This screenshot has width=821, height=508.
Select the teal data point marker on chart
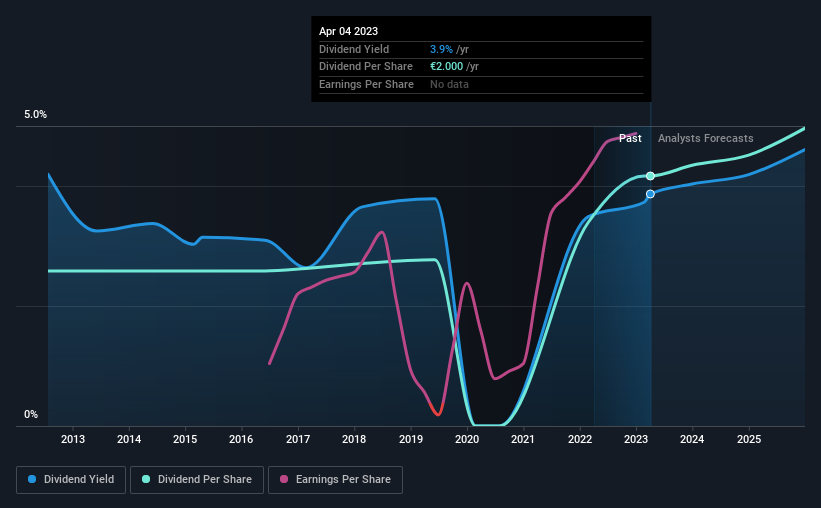pyautogui.click(x=650, y=176)
